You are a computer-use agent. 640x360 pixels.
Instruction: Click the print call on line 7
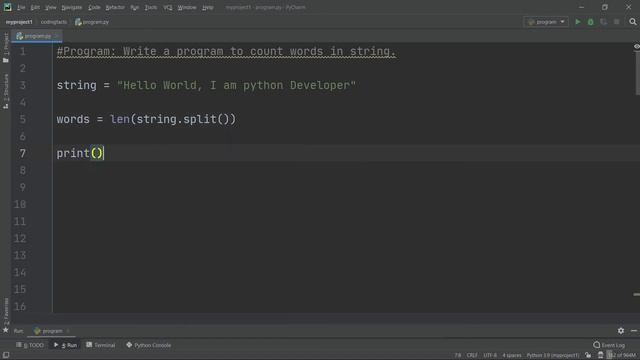pos(73,153)
